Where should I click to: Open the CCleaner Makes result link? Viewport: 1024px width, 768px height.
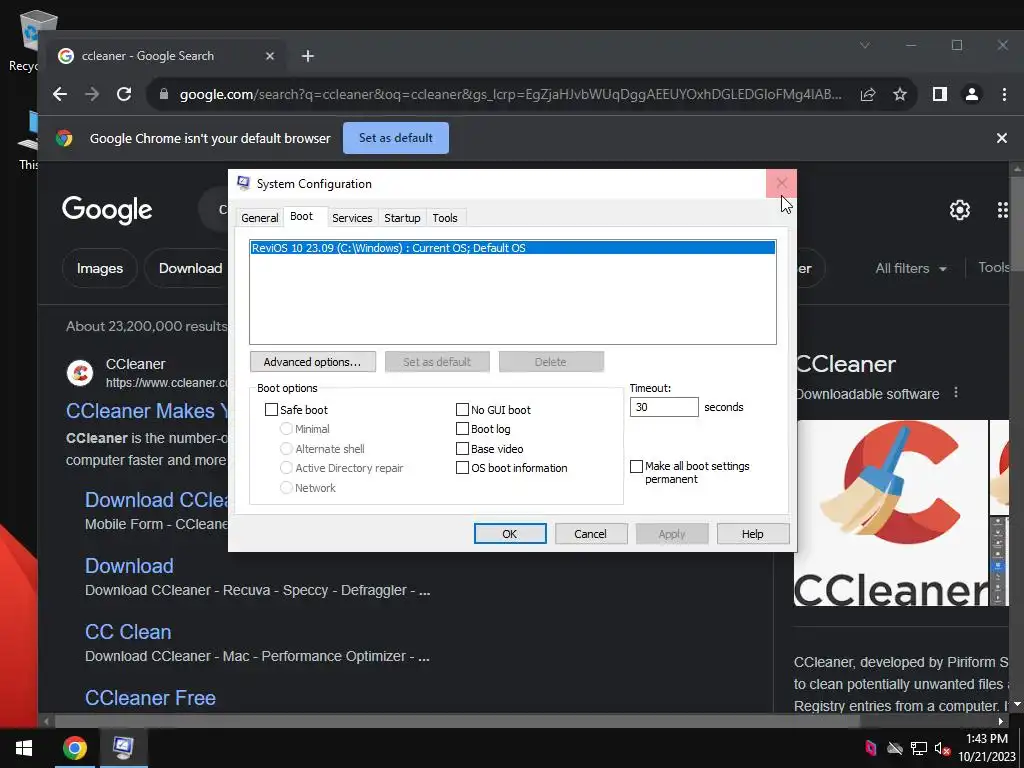tap(146, 411)
